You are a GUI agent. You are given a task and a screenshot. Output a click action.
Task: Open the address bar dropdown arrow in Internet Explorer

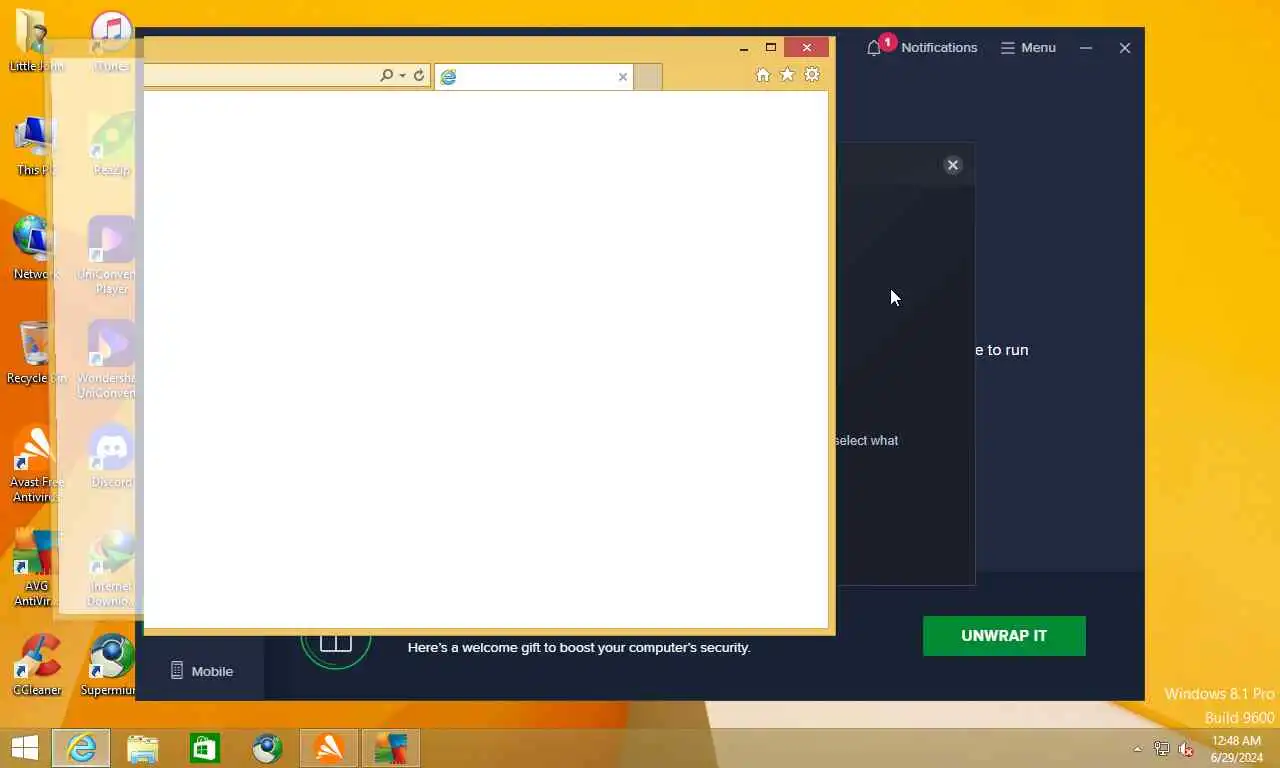click(402, 76)
